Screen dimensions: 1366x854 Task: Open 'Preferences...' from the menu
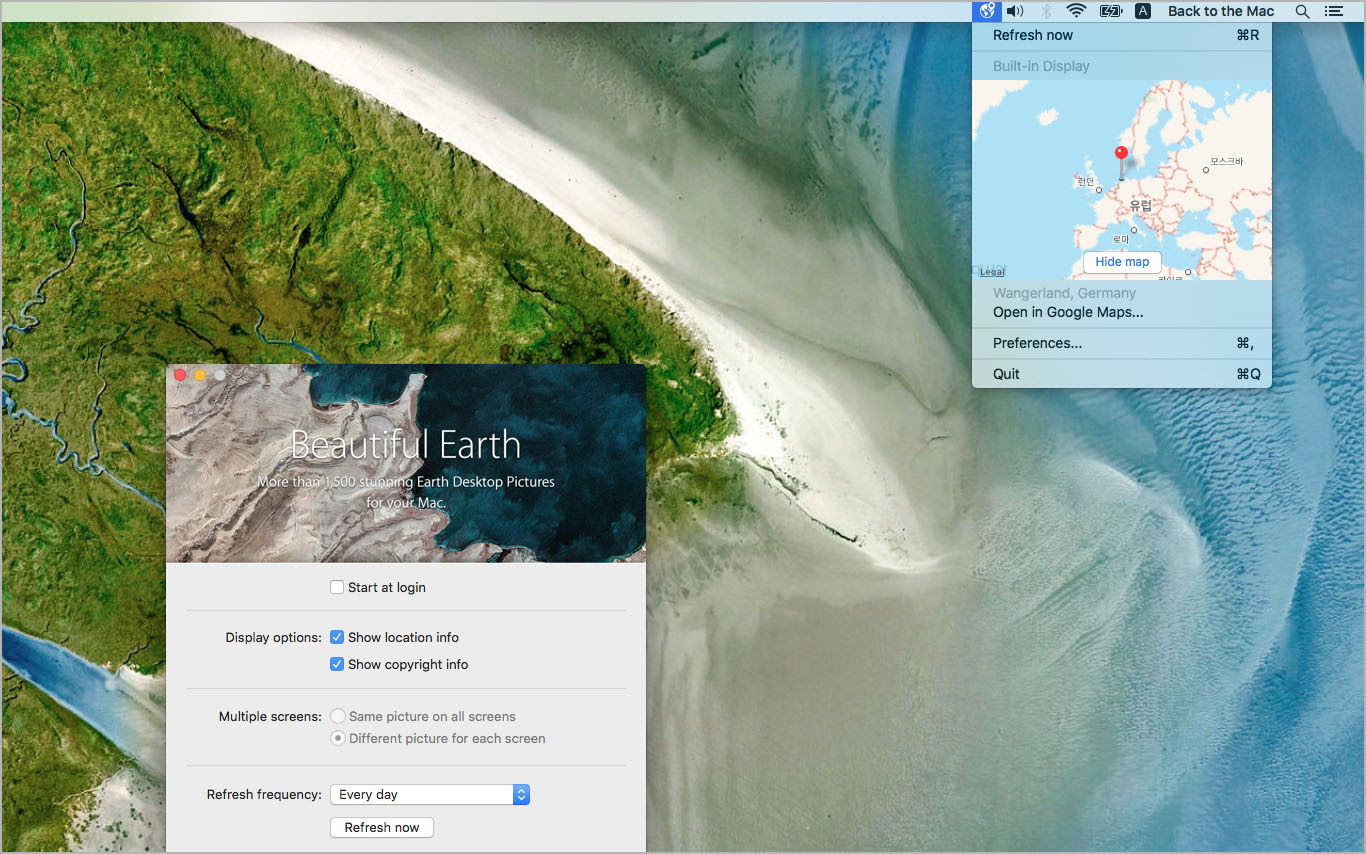point(1122,343)
